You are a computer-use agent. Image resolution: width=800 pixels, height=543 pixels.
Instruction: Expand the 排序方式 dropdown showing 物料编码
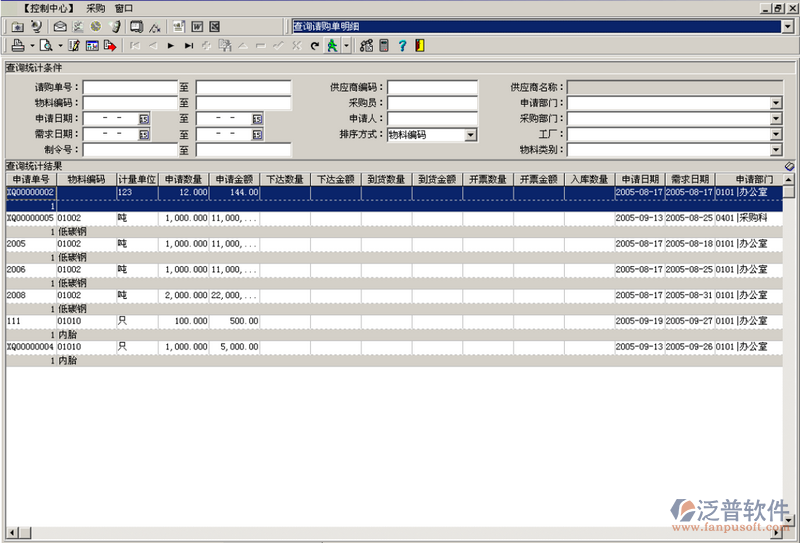[x=471, y=134]
